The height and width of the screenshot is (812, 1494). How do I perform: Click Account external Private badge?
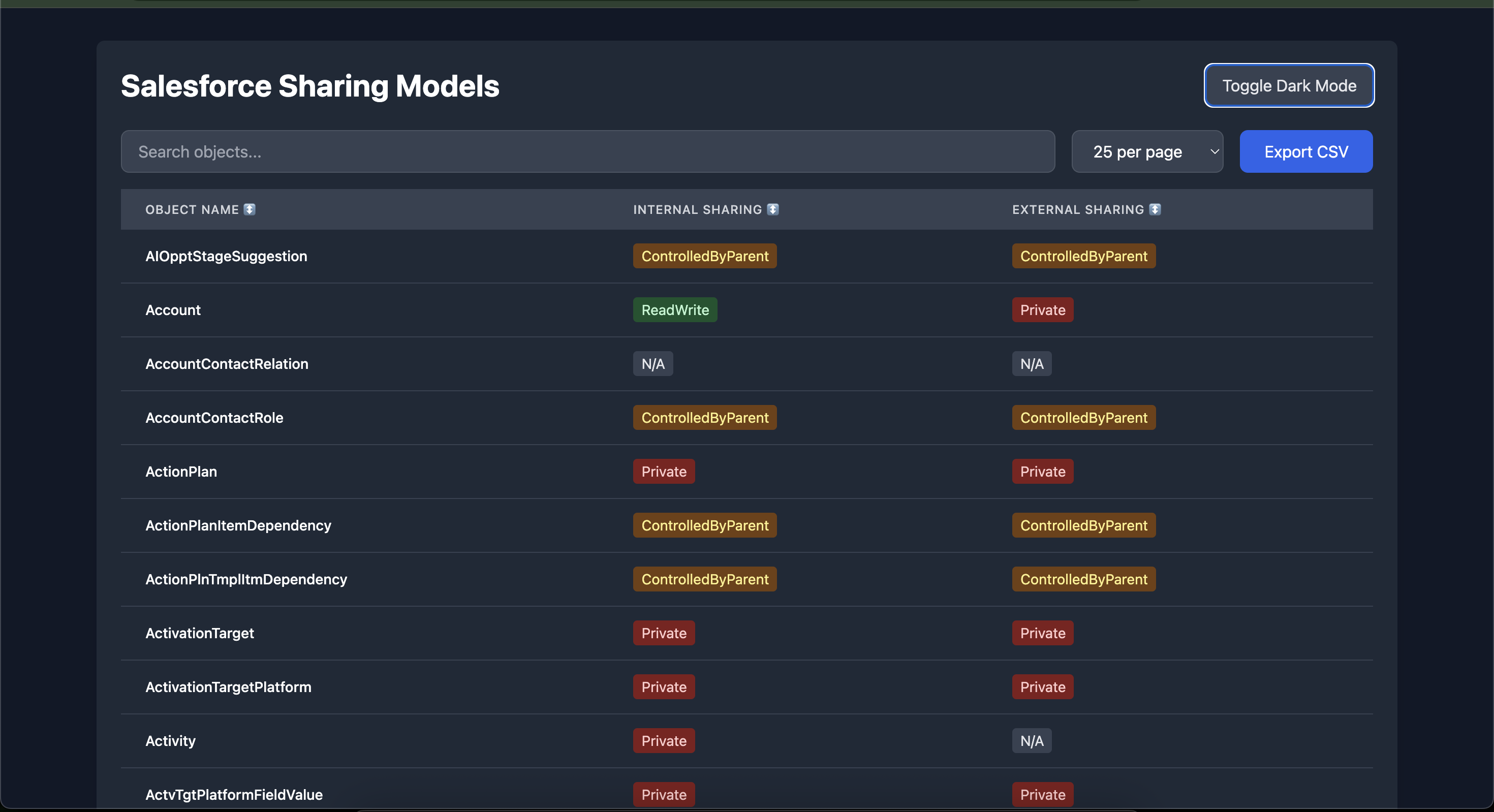tap(1042, 310)
